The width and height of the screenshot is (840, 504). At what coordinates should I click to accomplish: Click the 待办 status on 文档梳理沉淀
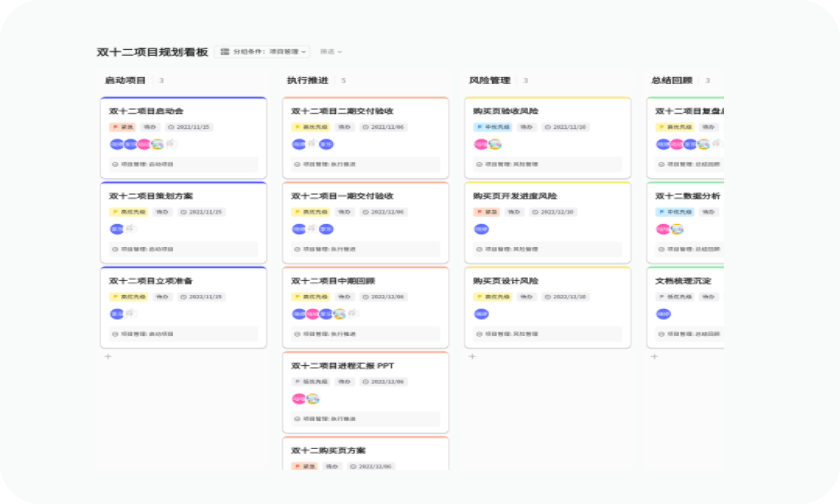tap(709, 297)
